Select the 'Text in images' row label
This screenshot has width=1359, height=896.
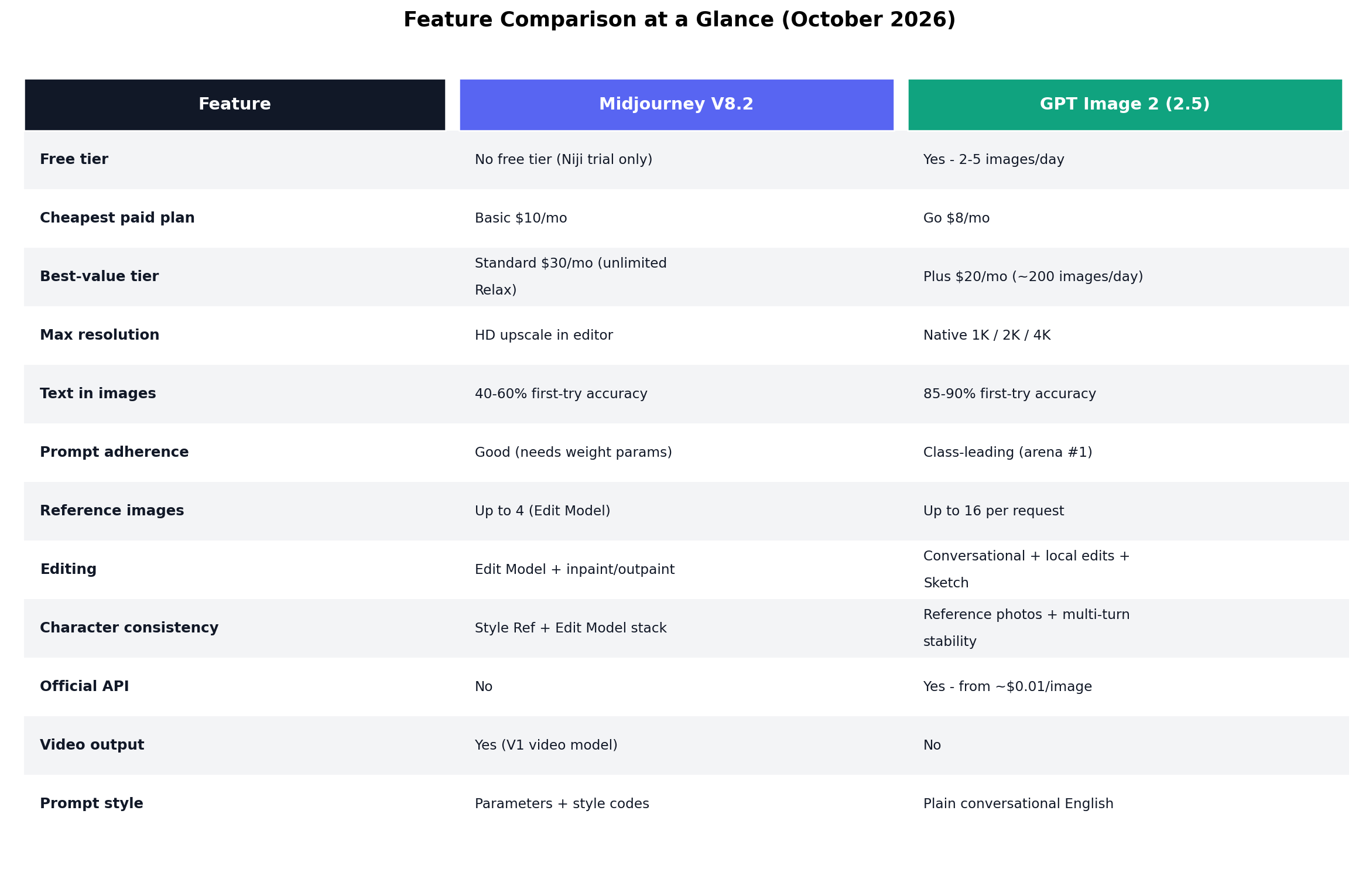(98, 394)
